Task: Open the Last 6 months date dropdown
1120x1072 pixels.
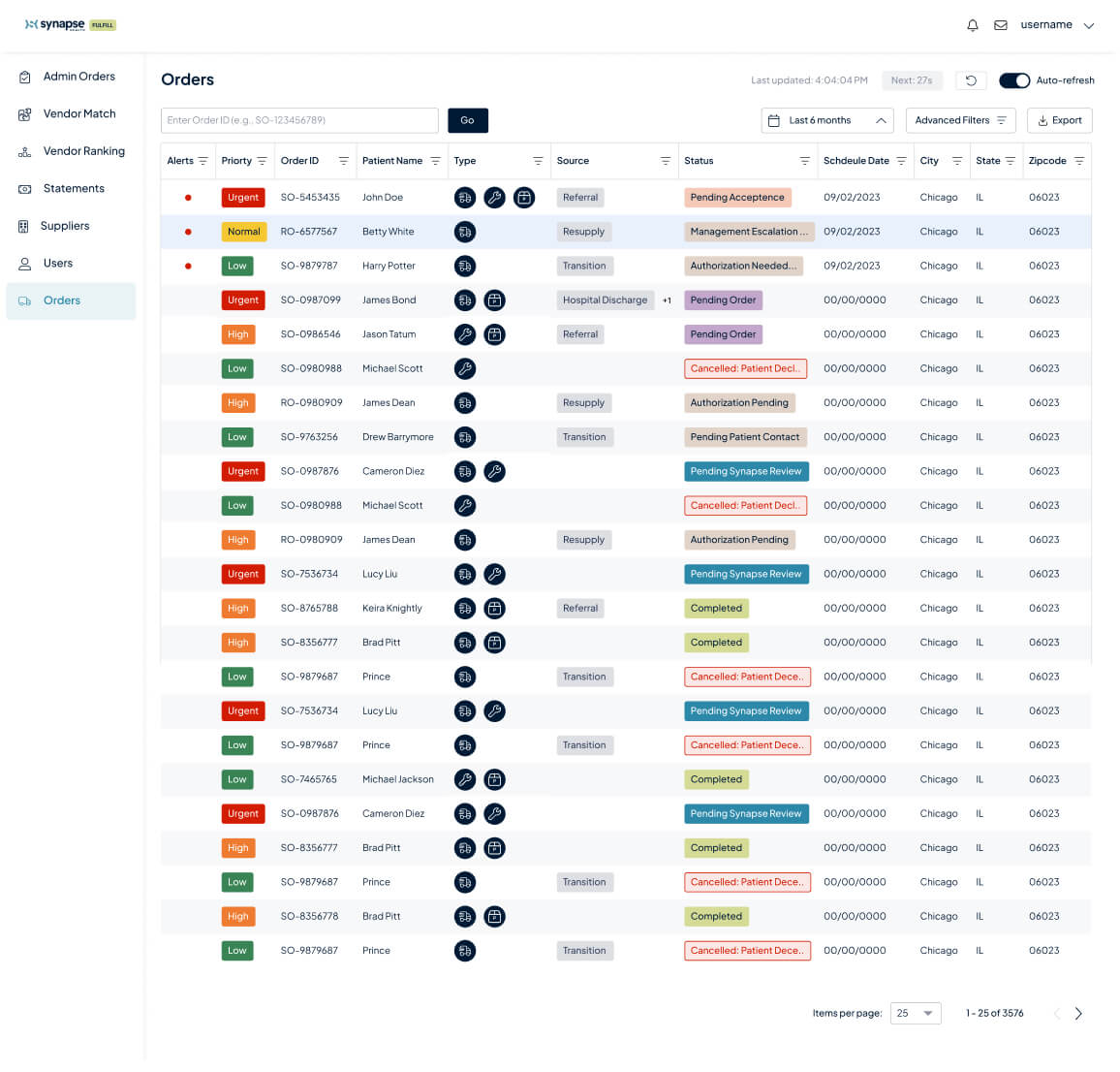Action: point(827,120)
